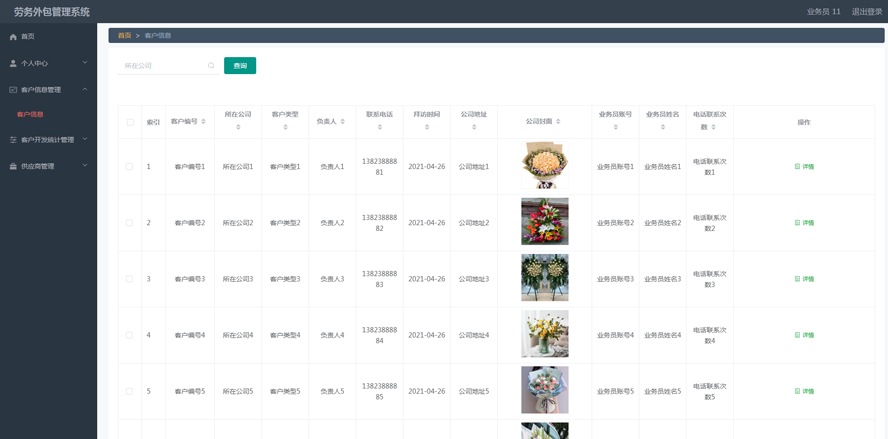Collapse the 客户信息管理 menu chevron
This screenshot has width=888, height=439.
point(85,89)
